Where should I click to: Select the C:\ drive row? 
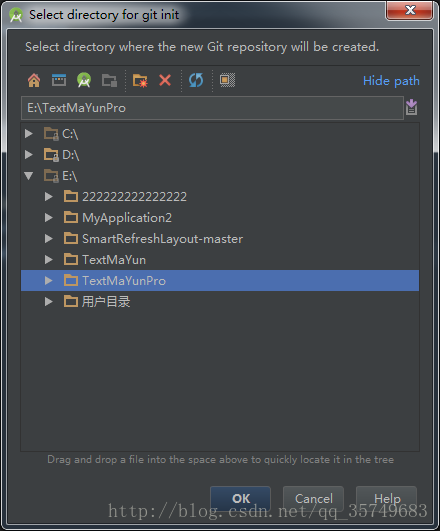[x=220, y=134]
